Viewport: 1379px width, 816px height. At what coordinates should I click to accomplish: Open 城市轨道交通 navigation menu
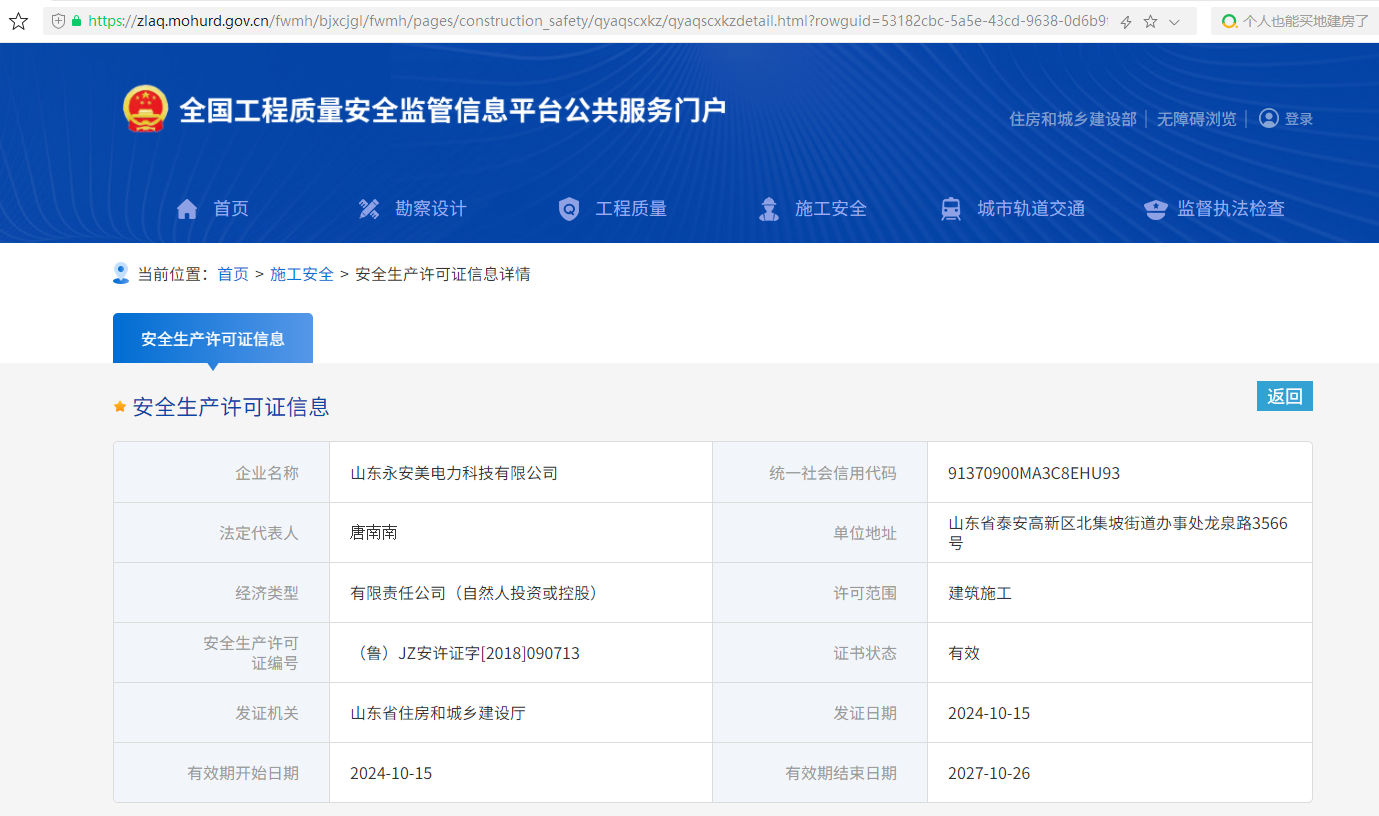point(1031,209)
